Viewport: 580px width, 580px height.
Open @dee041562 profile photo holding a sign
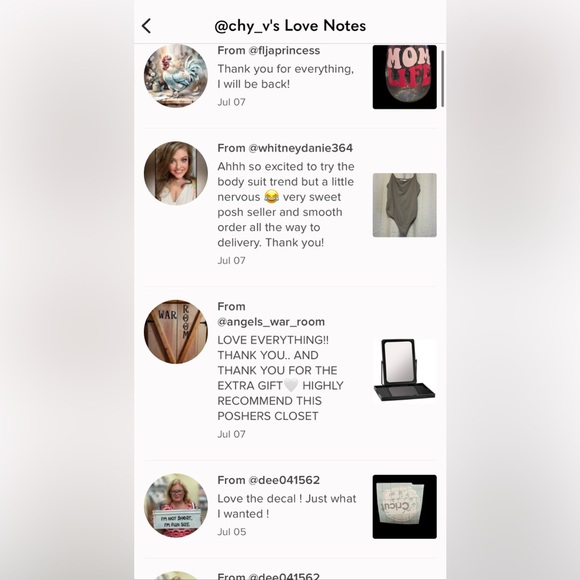click(x=176, y=505)
